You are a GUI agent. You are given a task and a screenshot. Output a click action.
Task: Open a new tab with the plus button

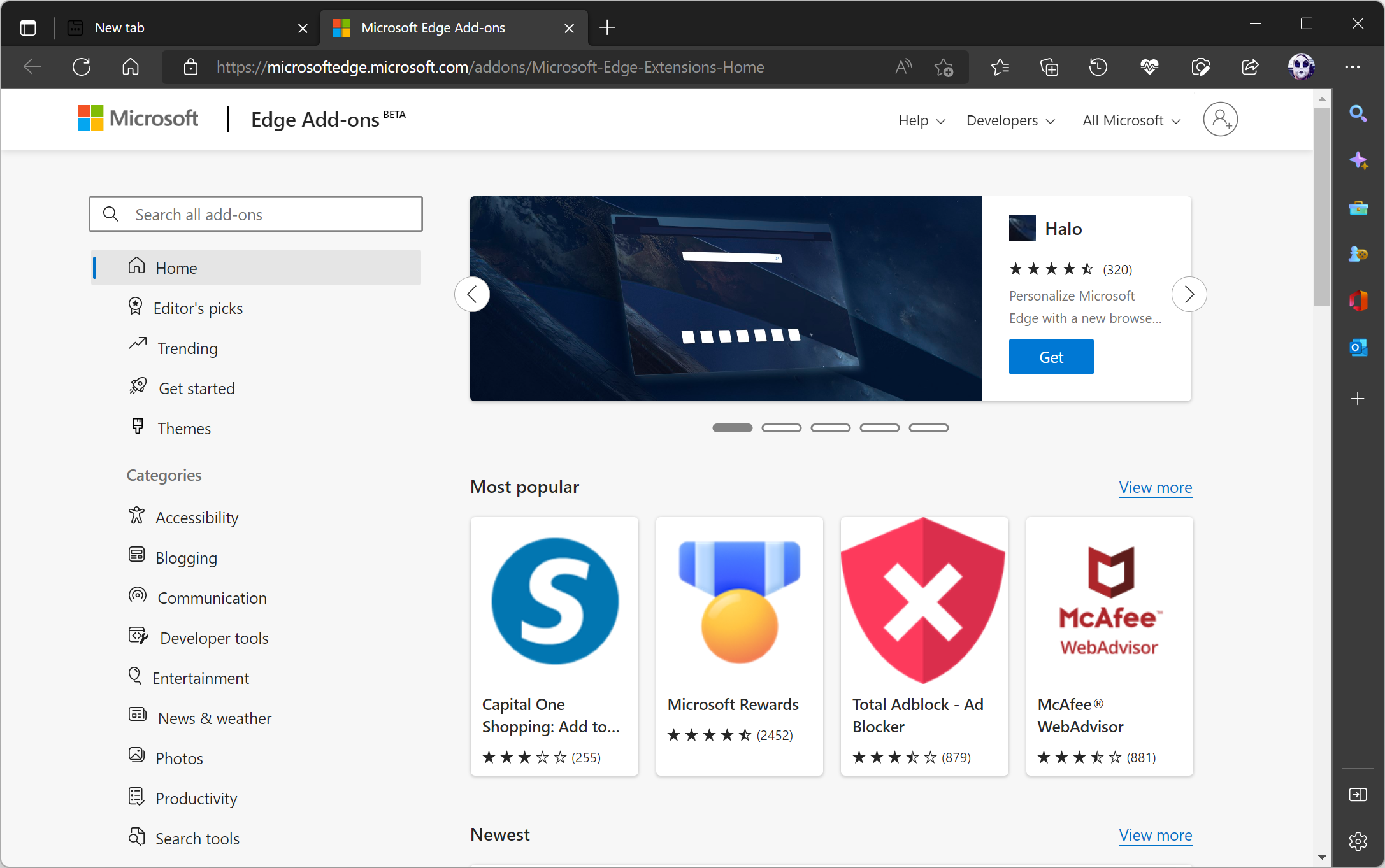click(x=607, y=27)
